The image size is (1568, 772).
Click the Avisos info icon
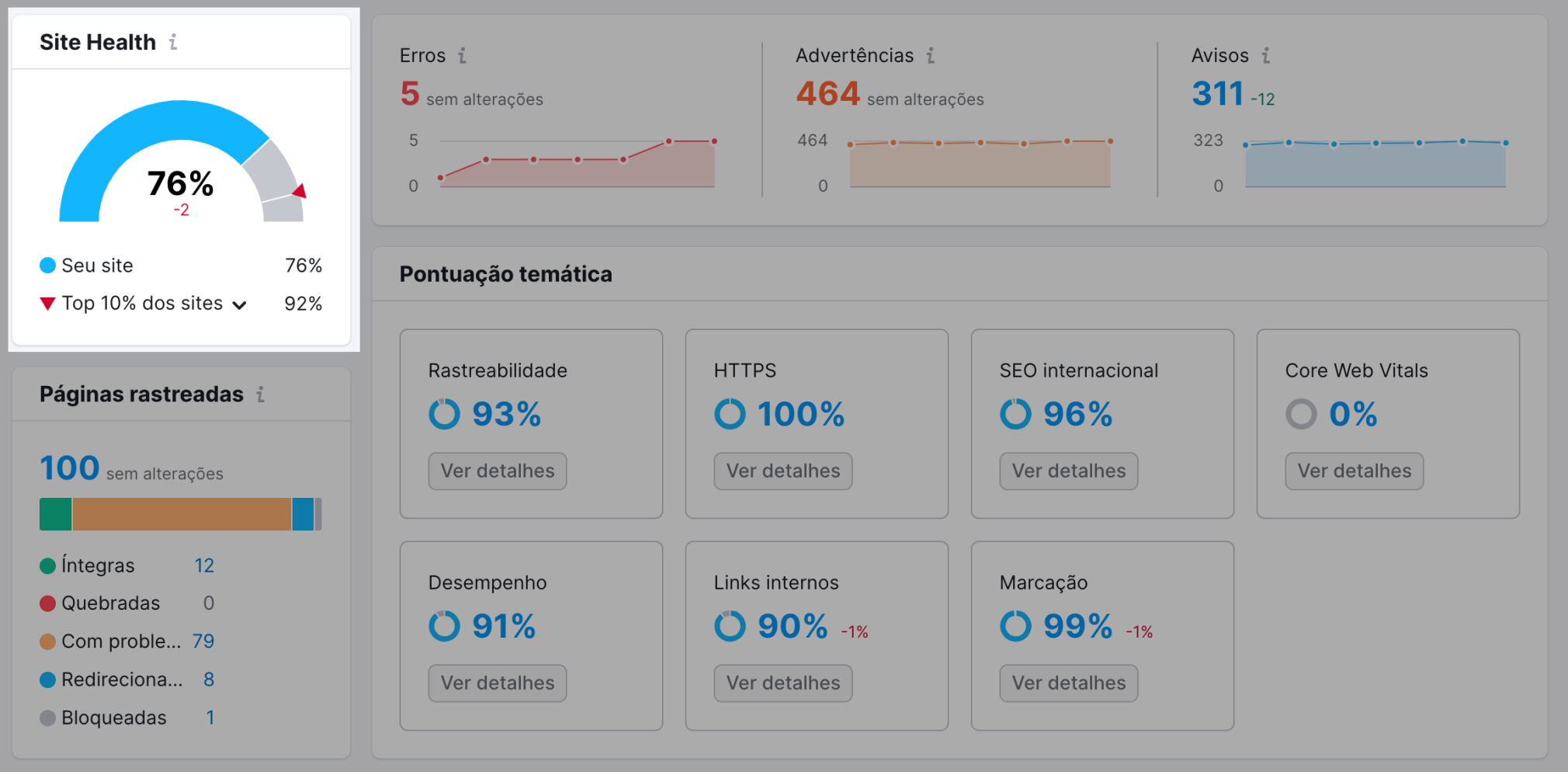click(x=1267, y=55)
